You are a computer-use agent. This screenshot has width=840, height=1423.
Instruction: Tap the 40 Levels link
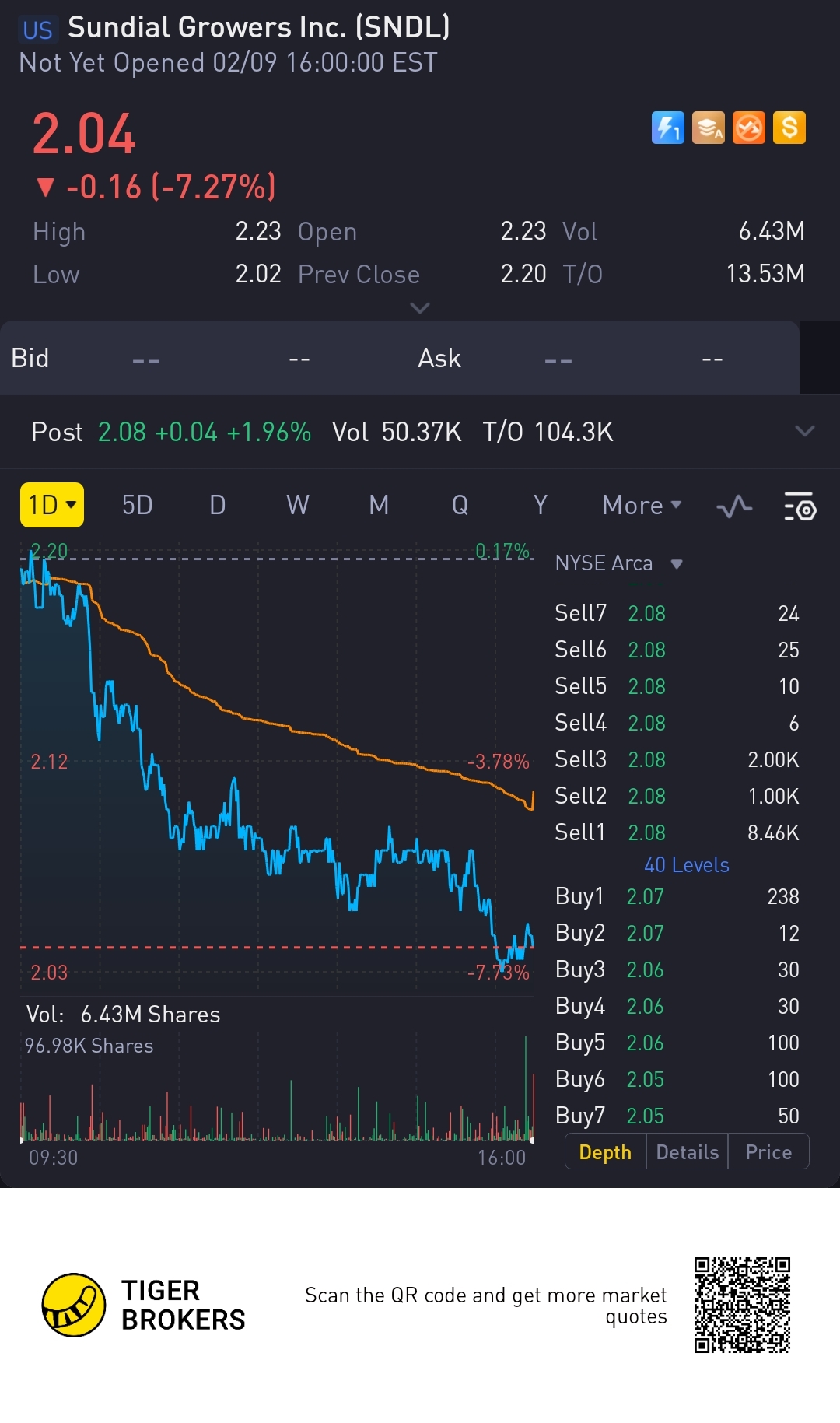(x=686, y=865)
